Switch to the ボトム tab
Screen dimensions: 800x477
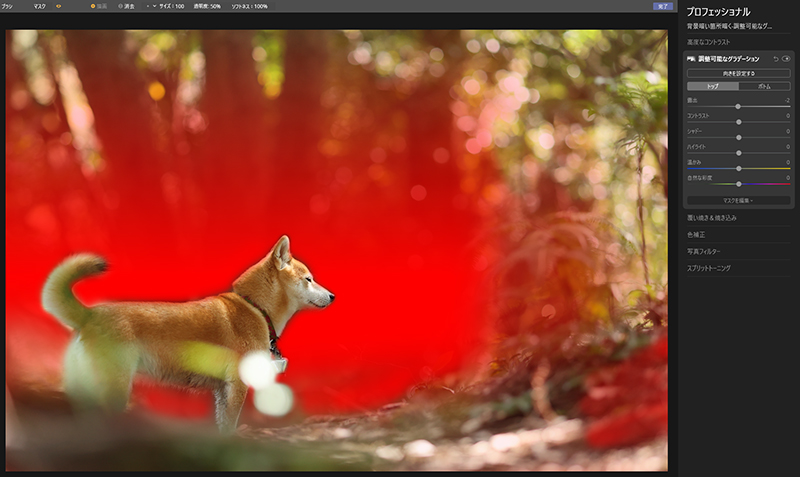(764, 86)
